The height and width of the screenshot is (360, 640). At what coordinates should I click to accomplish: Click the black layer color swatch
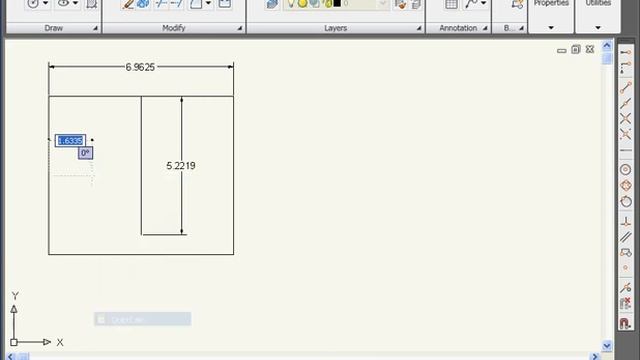337,4
